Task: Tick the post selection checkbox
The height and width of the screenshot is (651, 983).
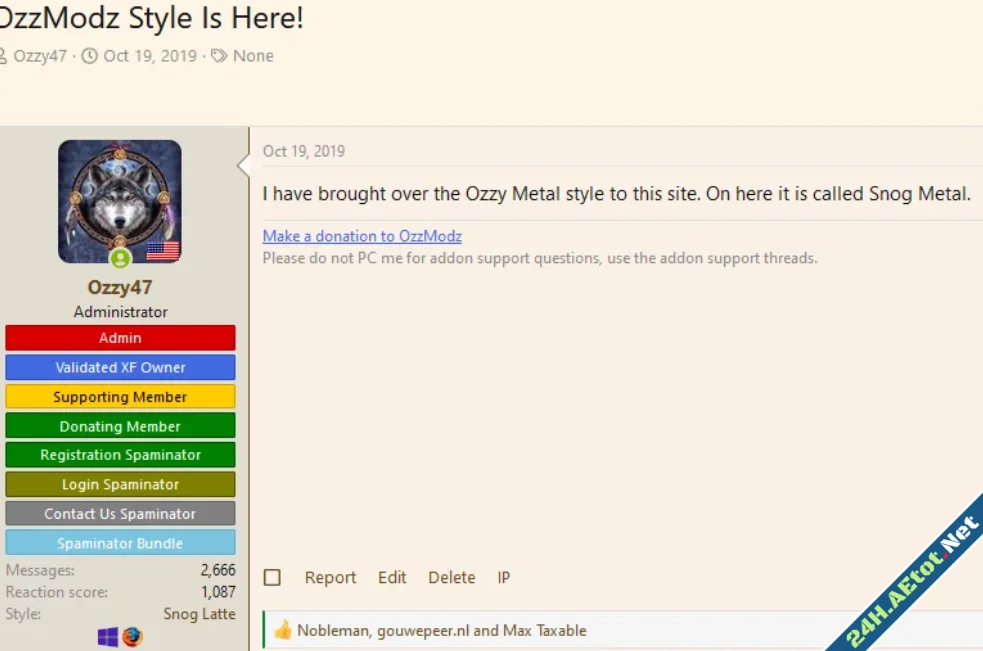Action: coord(272,578)
